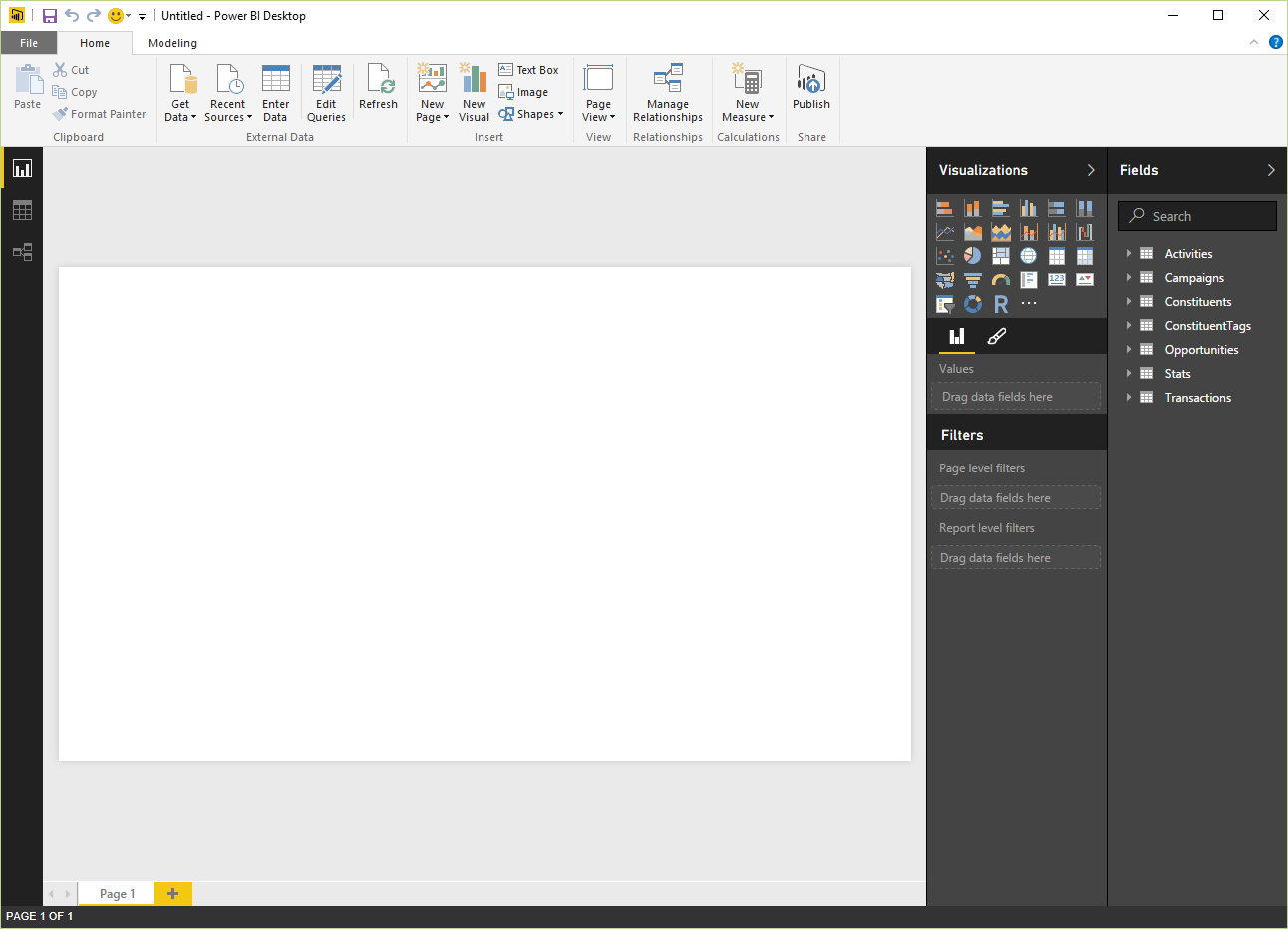The width and height of the screenshot is (1288, 929).
Task: Select the pie chart visualization
Action: pos(973,256)
